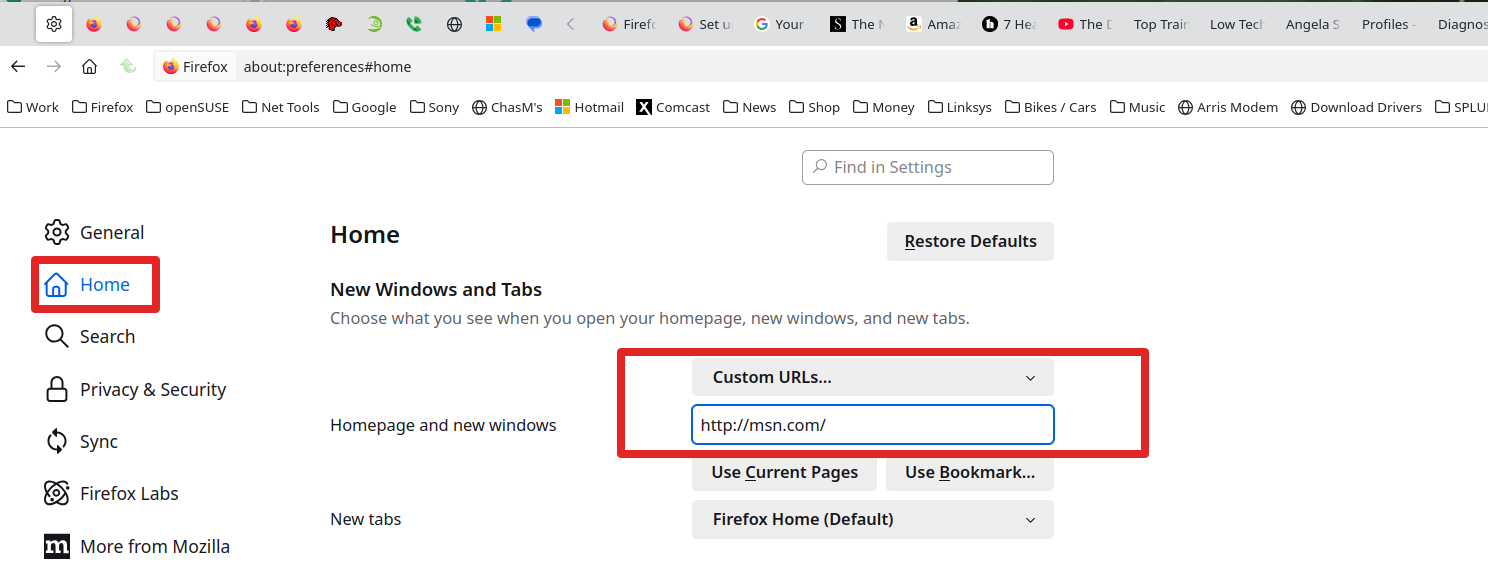The image size is (1488, 586).
Task: Click the Restore Defaults button
Action: pyautogui.click(x=970, y=242)
